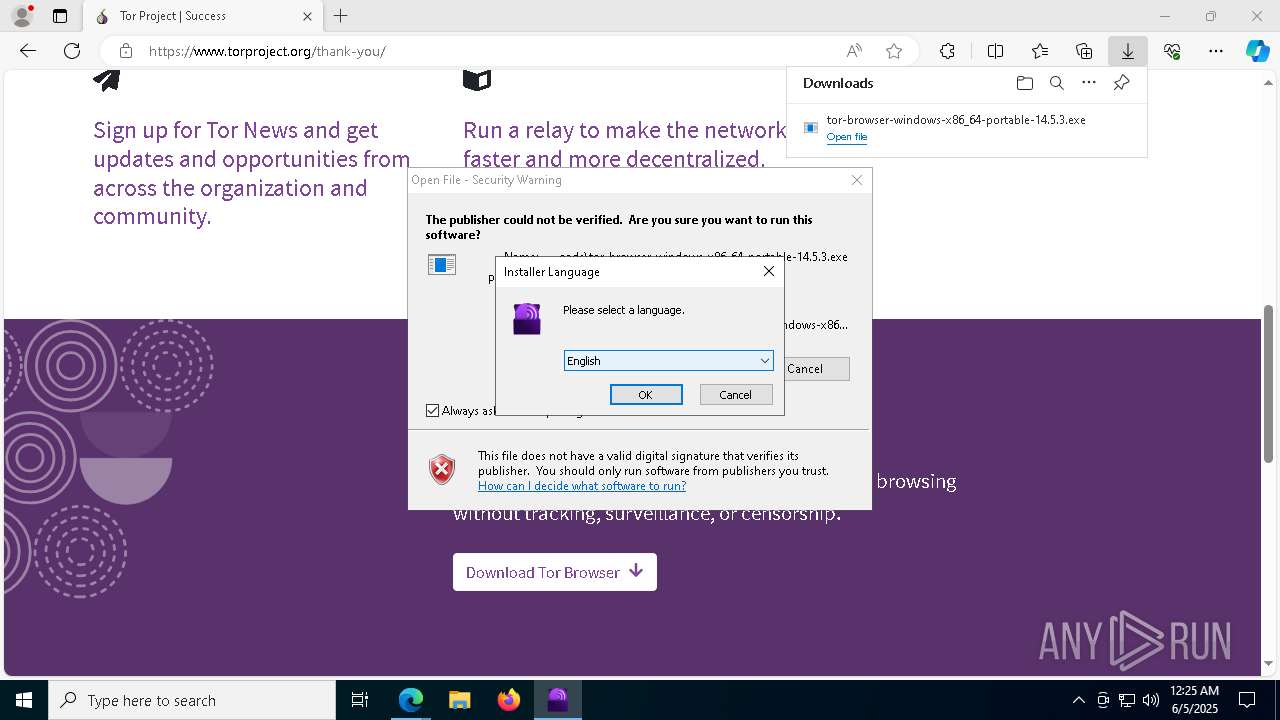The image size is (1280, 720).
Task: Open volume control in tray
Action: pos(1151,700)
